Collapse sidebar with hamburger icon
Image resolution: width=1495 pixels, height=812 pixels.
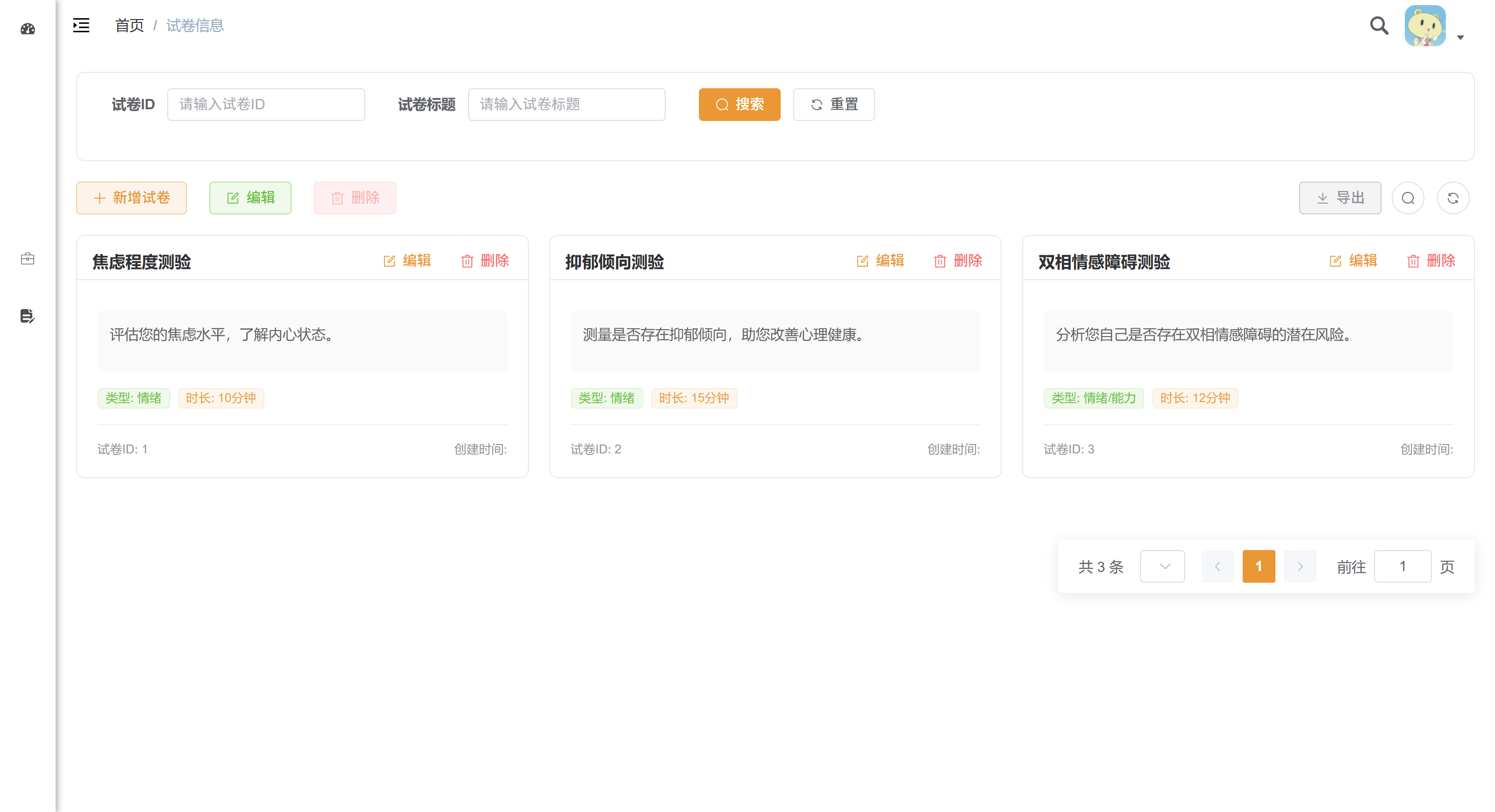(81, 26)
